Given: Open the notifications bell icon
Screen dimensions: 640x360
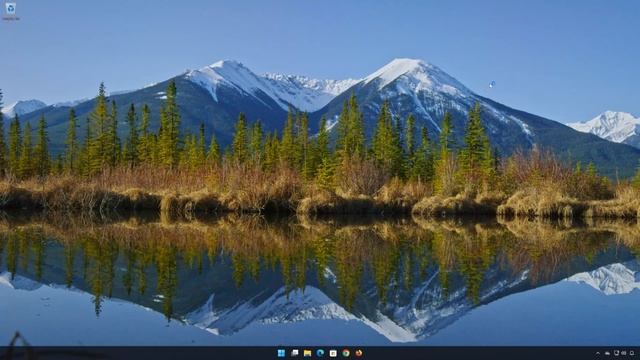Looking at the screenshot, I should click(632, 353).
